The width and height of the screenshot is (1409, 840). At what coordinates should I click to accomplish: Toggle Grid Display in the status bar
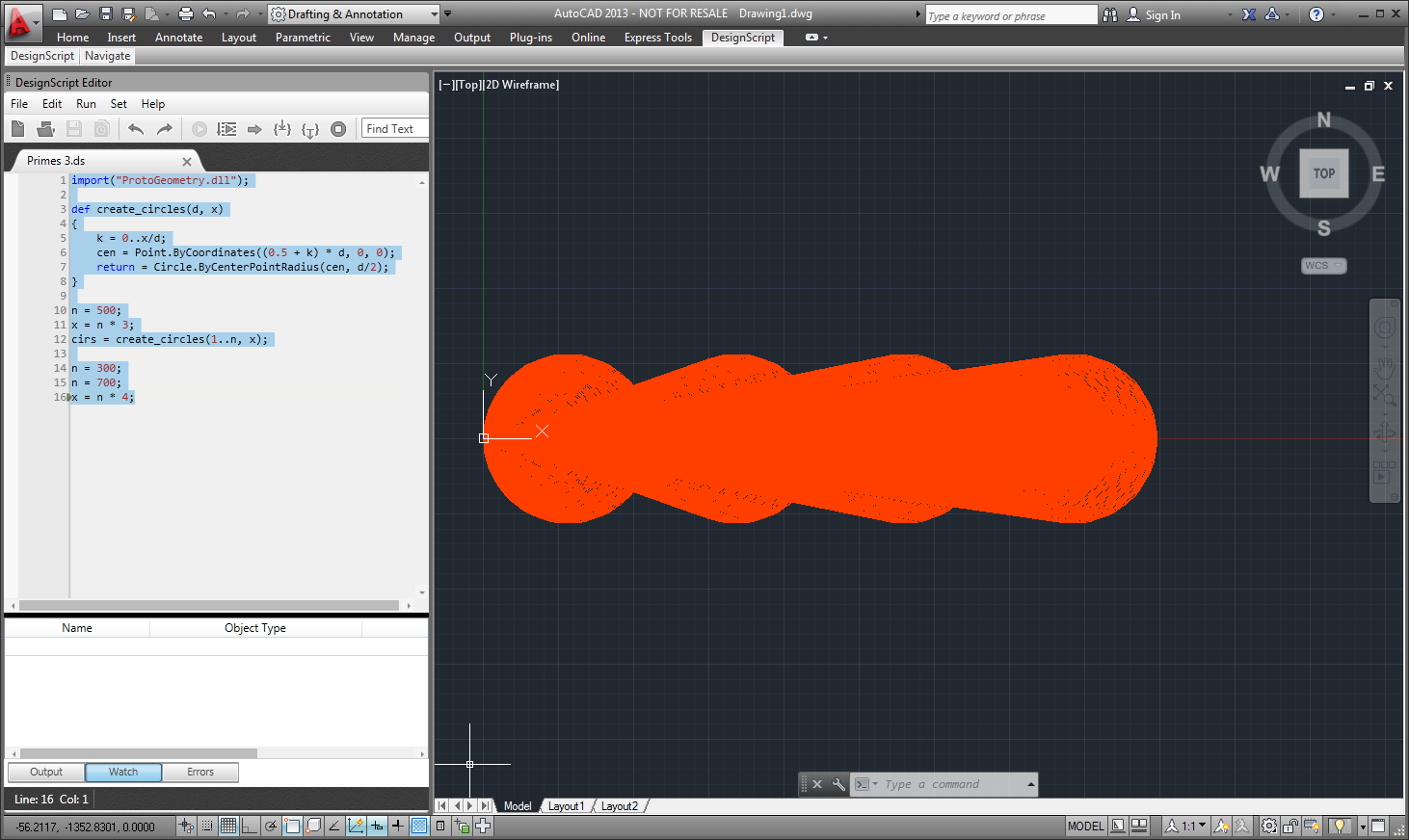228,826
